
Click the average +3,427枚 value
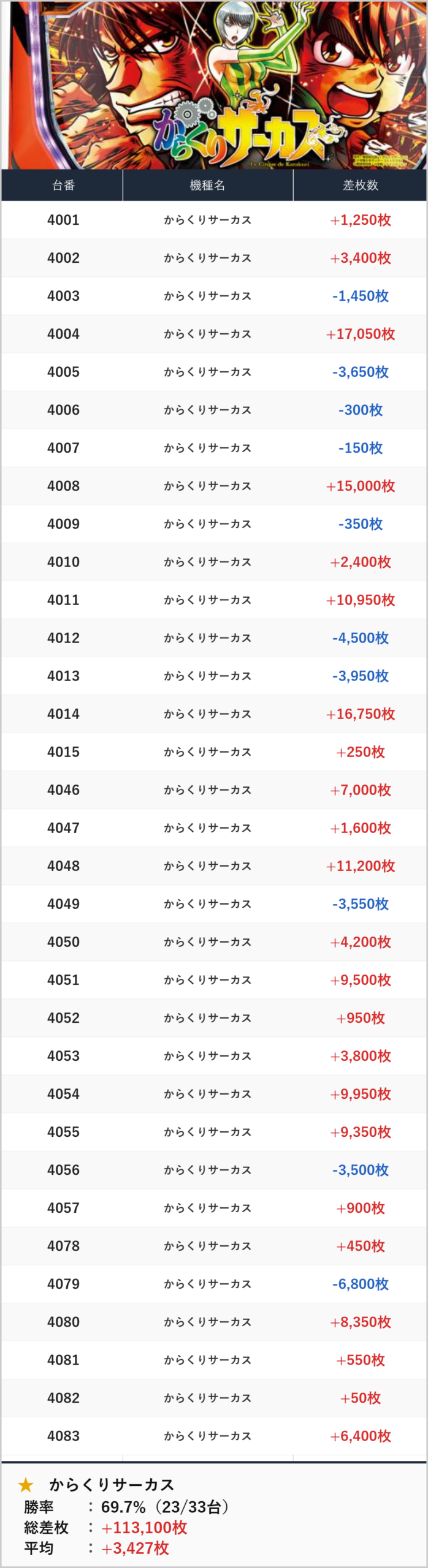coord(135,1548)
